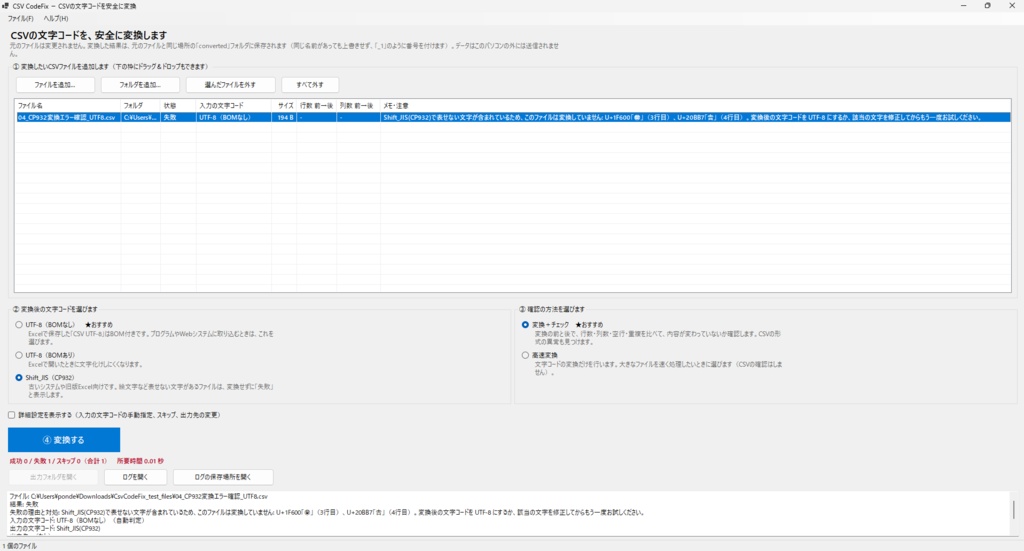
Task: Click the すべて外す button
Action: point(310,85)
